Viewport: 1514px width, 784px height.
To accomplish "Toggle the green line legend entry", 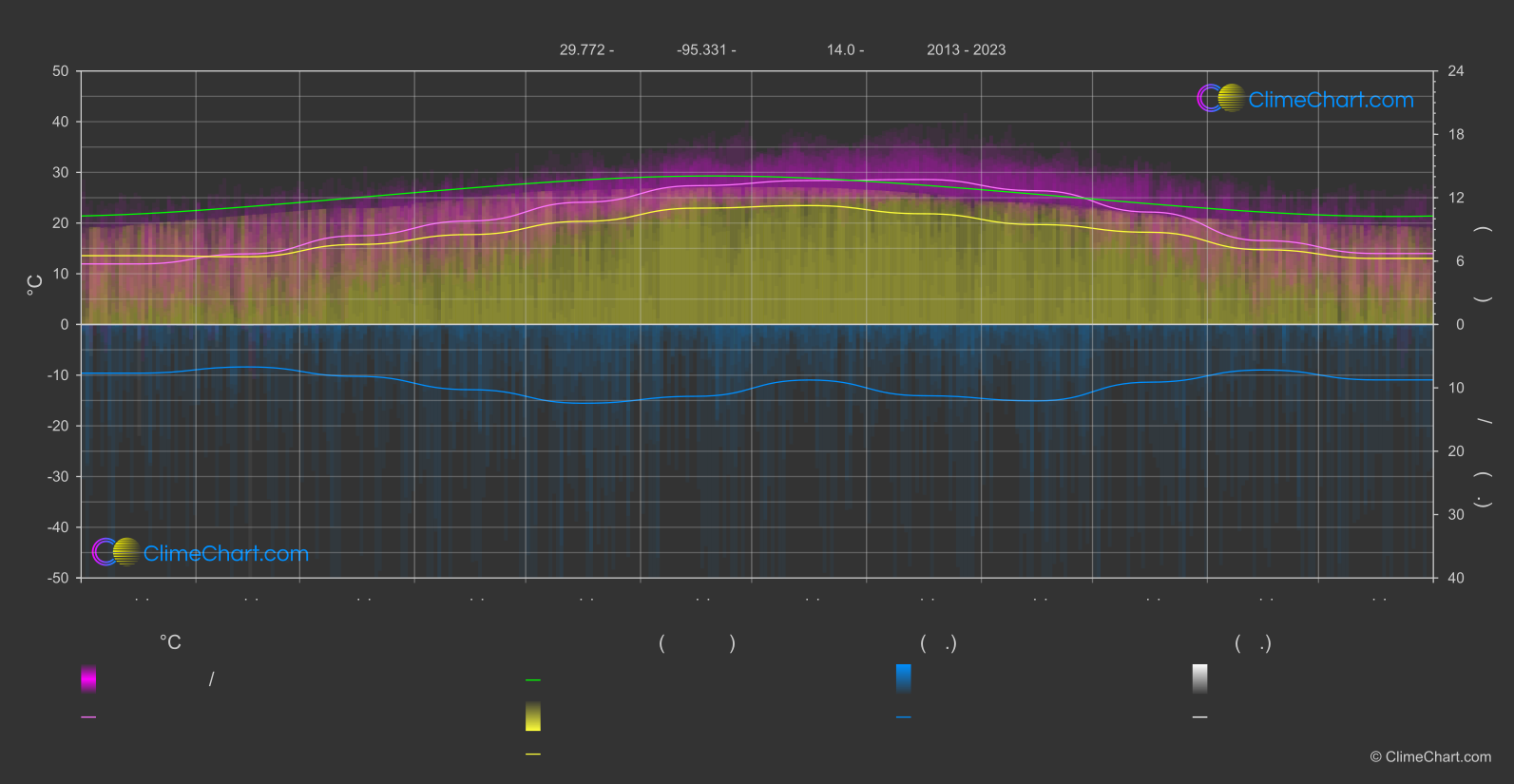I will pyautogui.click(x=533, y=680).
